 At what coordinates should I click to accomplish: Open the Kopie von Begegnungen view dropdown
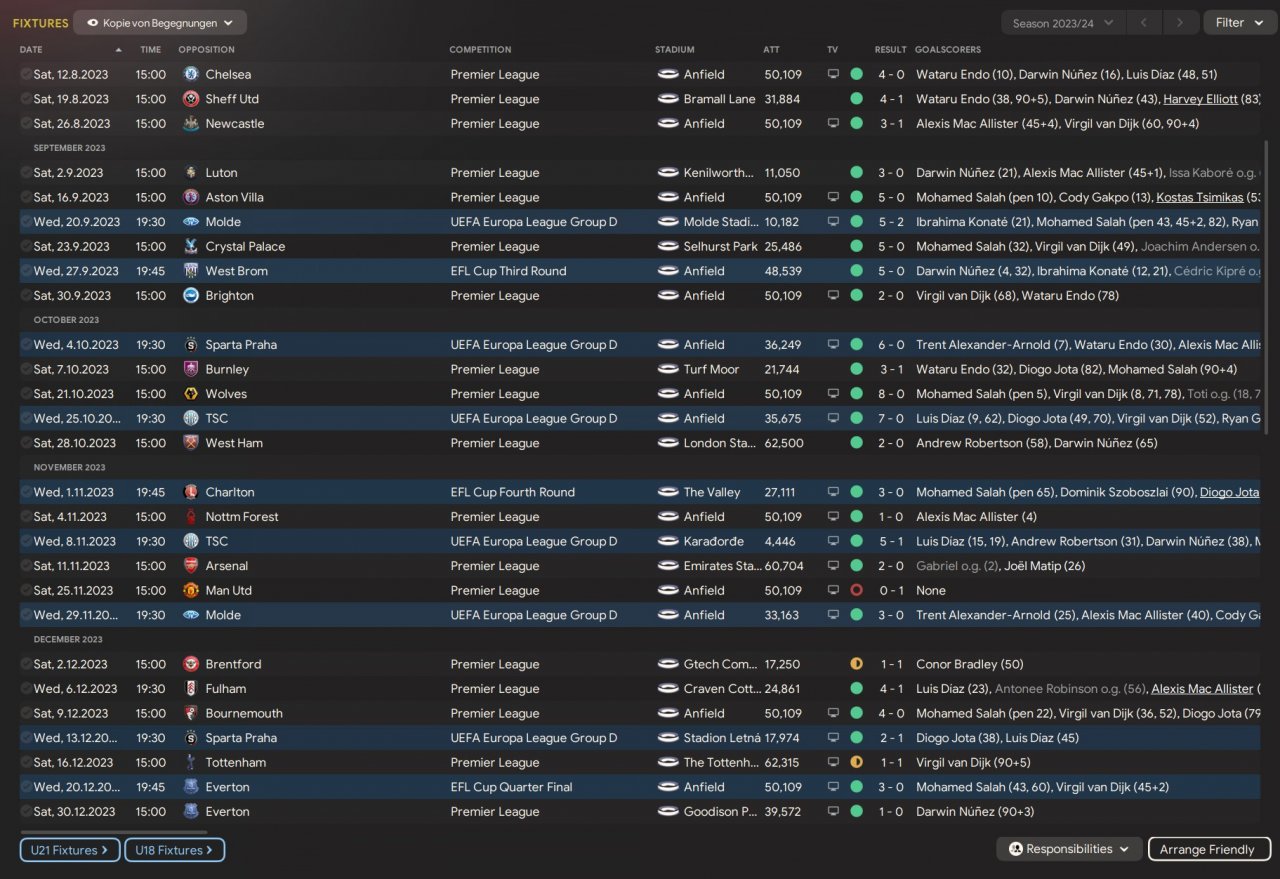pyautogui.click(x=160, y=23)
